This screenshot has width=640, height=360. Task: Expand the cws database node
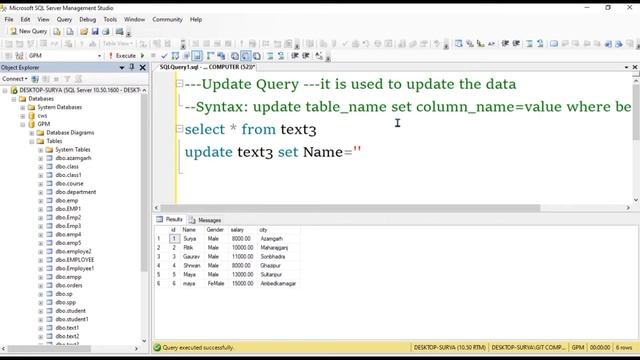click(23, 116)
